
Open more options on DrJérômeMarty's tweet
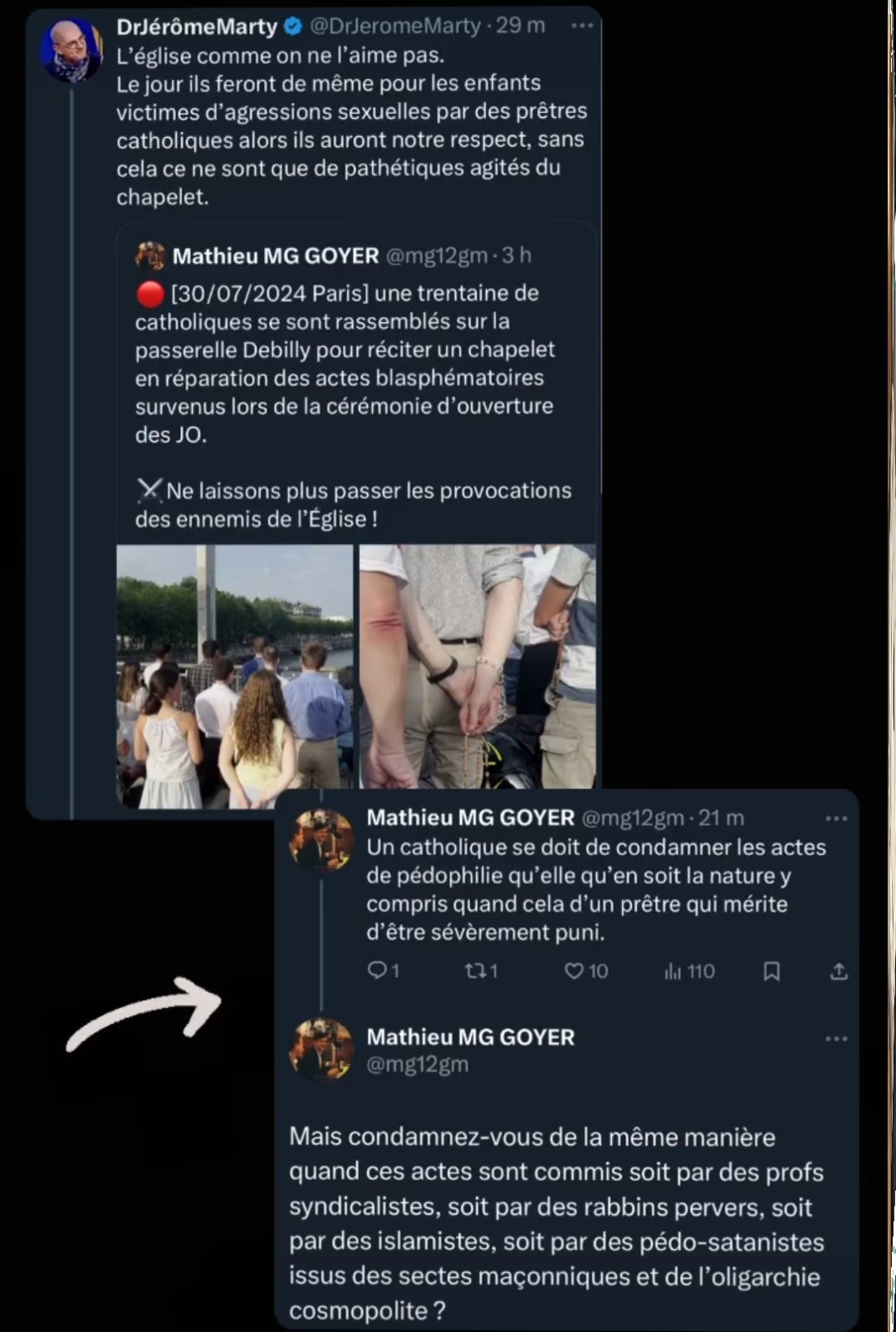pyautogui.click(x=582, y=26)
